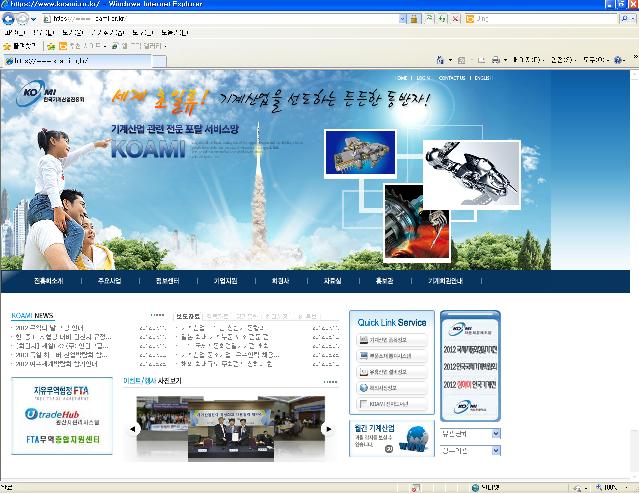Click the ENGLISH link in the top header
This screenshot has width=639, height=494.
(483, 77)
